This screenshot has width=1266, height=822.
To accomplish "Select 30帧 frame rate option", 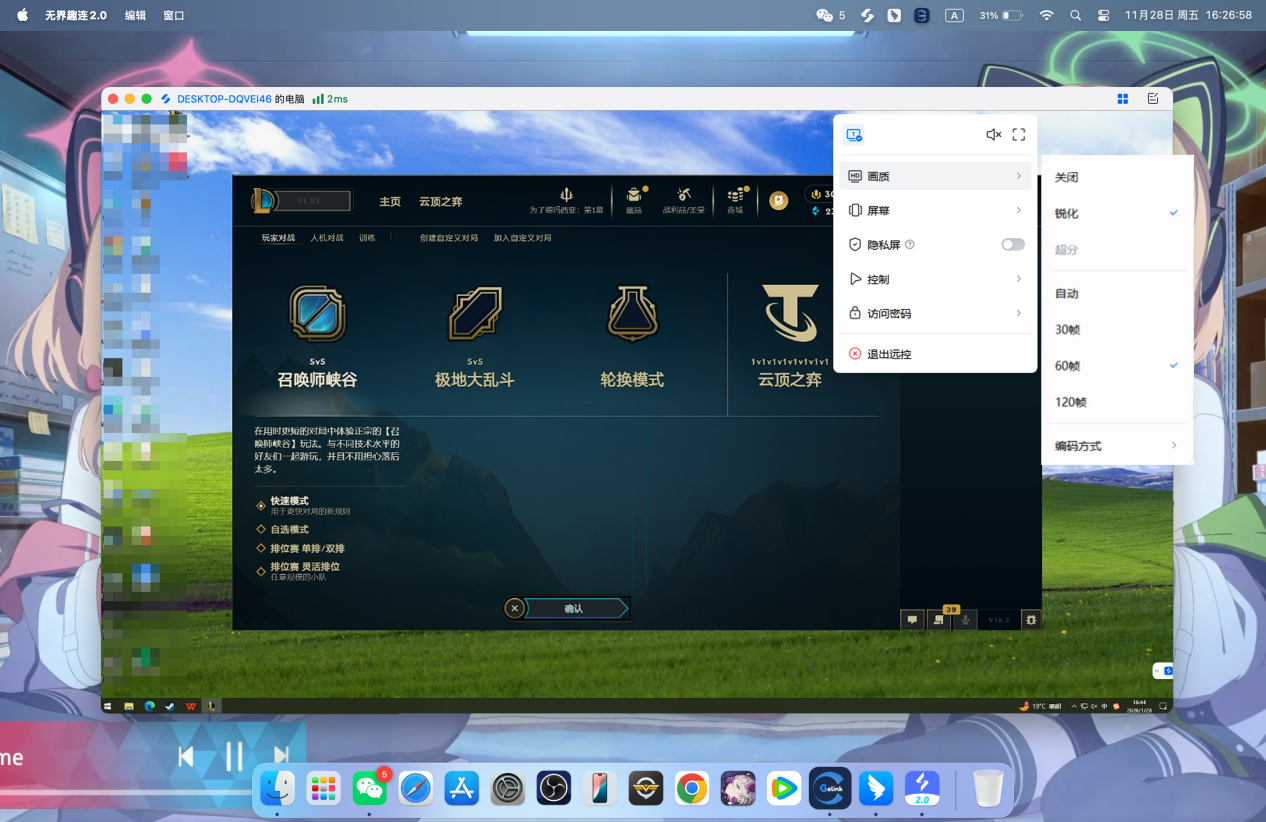I will tap(1067, 330).
